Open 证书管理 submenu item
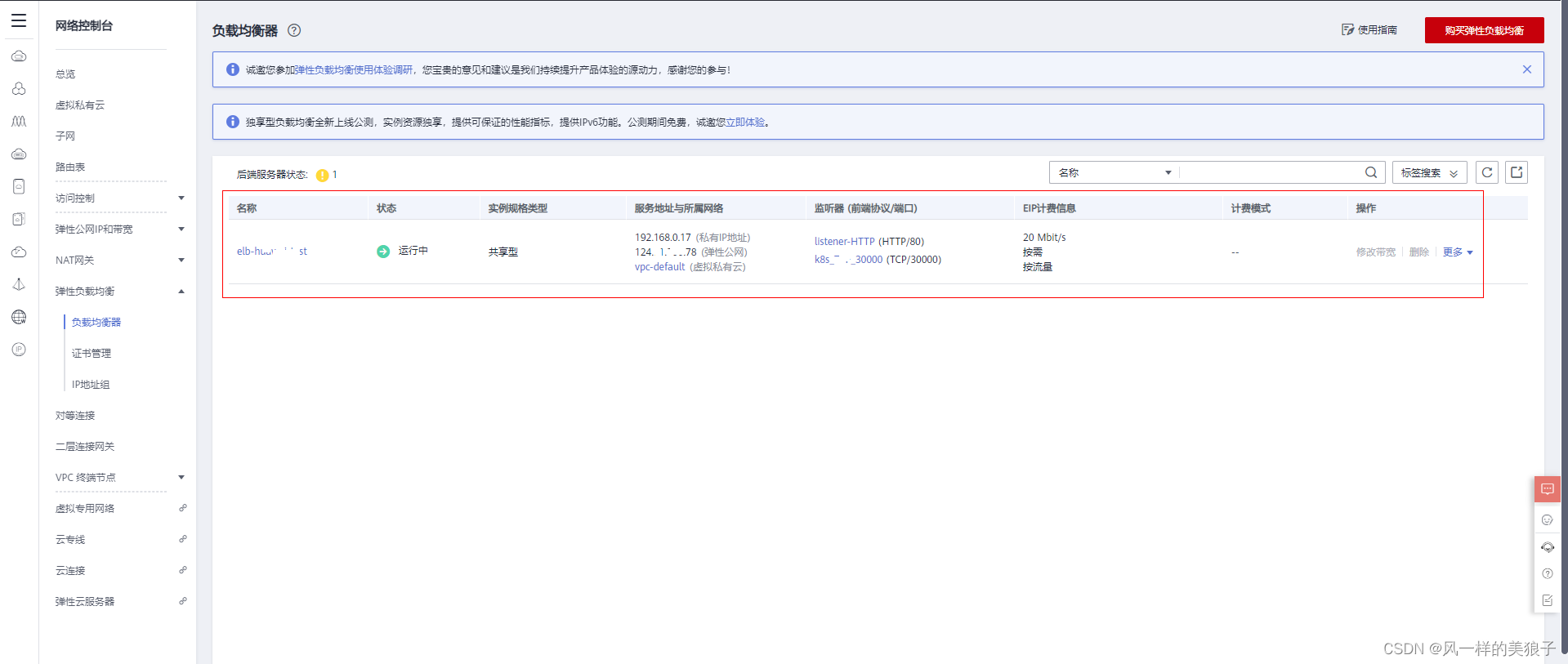Image resolution: width=1568 pixels, height=664 pixels. (92, 354)
